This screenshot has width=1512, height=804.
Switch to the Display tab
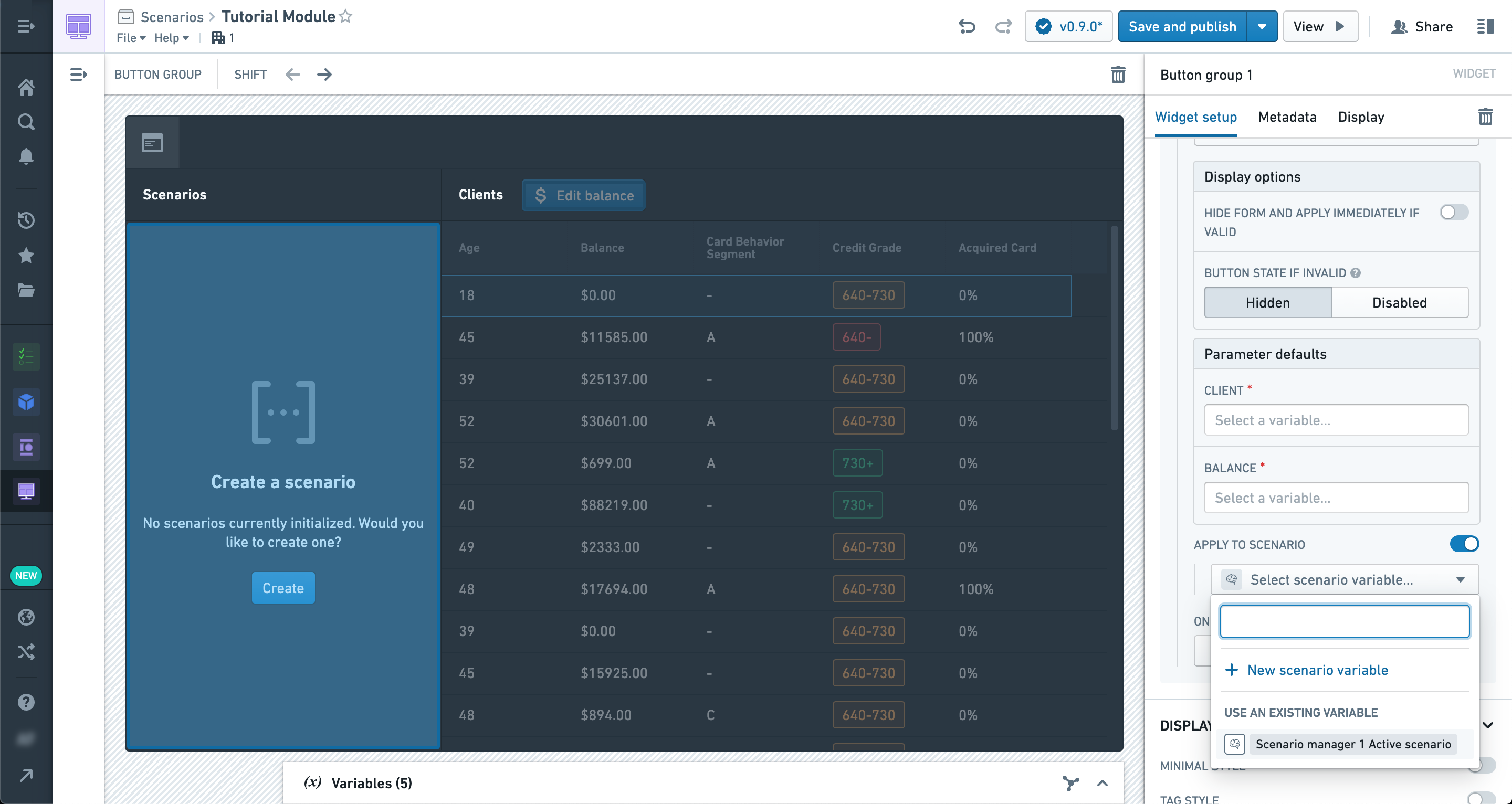pos(1361,117)
